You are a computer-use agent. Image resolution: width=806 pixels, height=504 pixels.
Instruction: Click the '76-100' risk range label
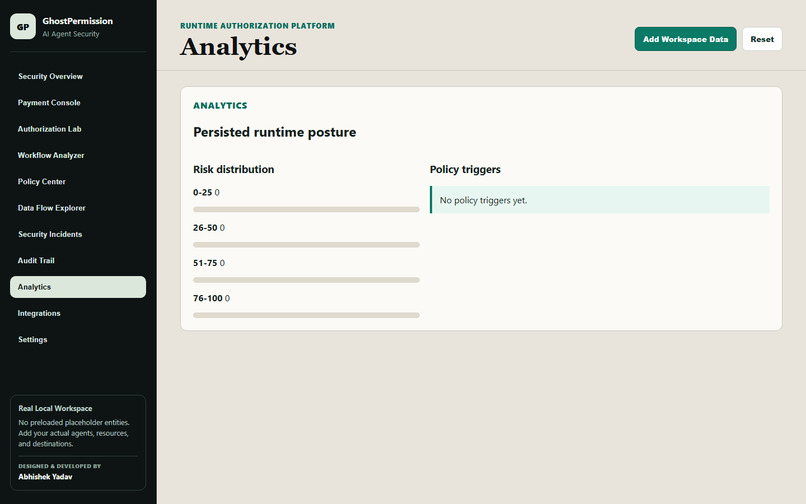click(x=208, y=298)
